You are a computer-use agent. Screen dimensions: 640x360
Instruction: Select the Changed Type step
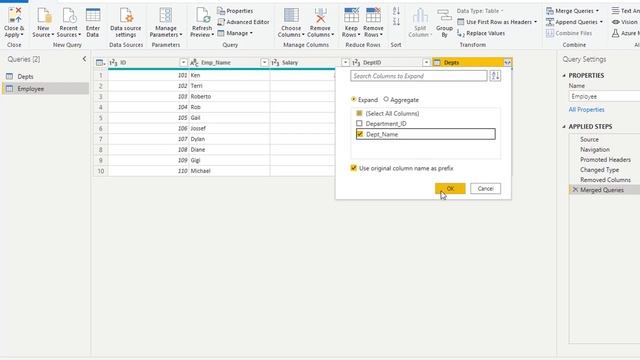pos(599,170)
